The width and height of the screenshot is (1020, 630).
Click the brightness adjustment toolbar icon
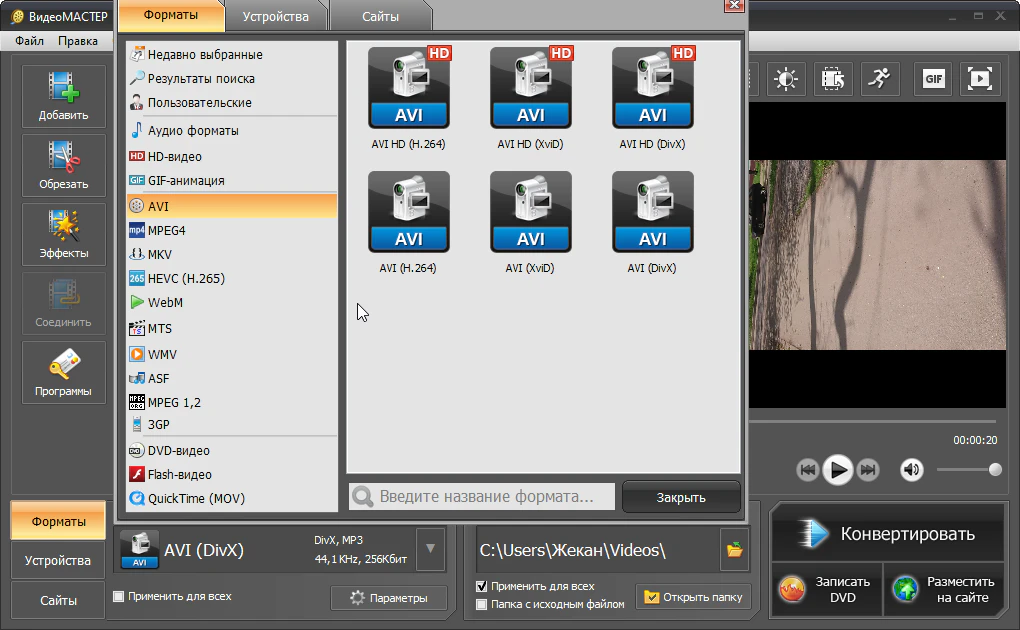[787, 79]
